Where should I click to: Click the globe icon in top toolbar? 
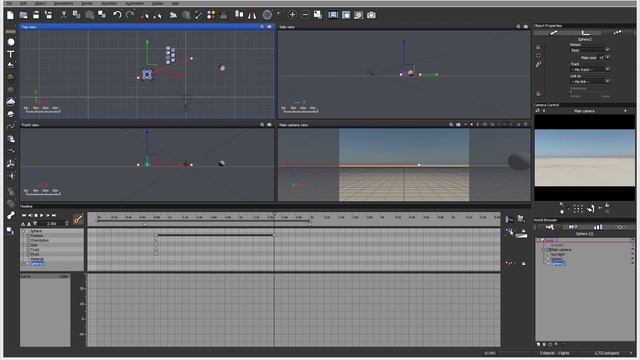pos(267,15)
